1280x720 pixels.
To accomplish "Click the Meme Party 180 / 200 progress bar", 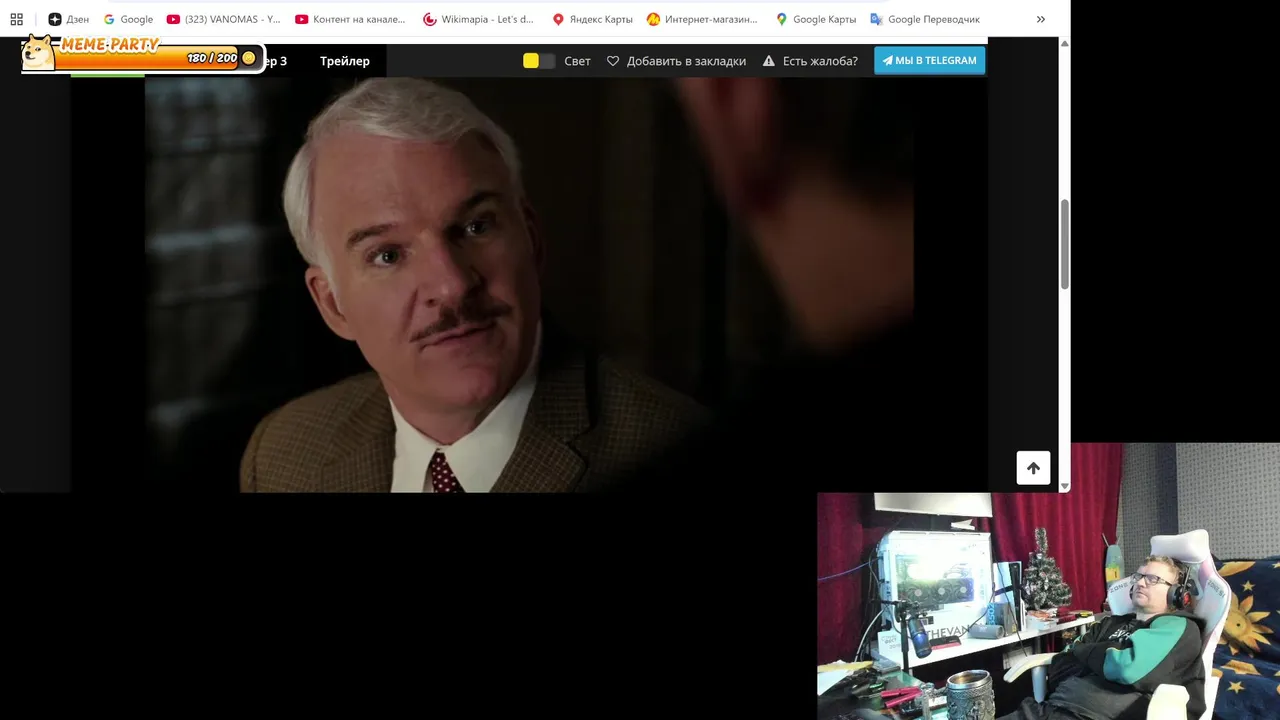I will click(x=150, y=58).
